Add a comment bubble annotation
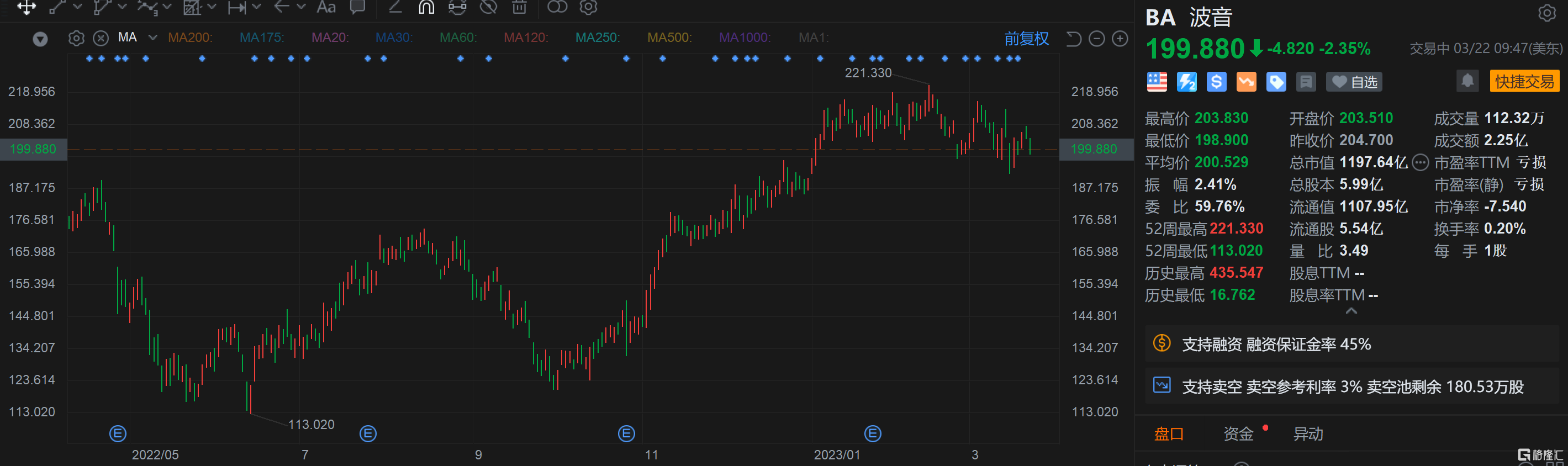The width and height of the screenshot is (1568, 466). point(357,7)
